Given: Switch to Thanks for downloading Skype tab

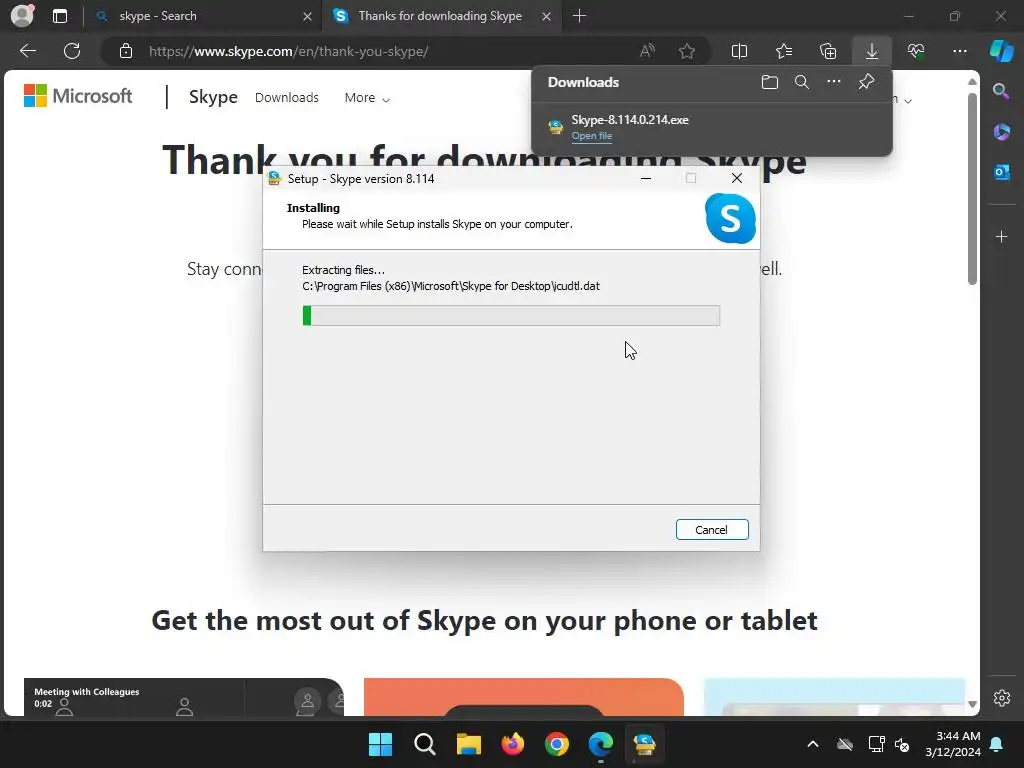Looking at the screenshot, I should pyautogui.click(x=440, y=16).
